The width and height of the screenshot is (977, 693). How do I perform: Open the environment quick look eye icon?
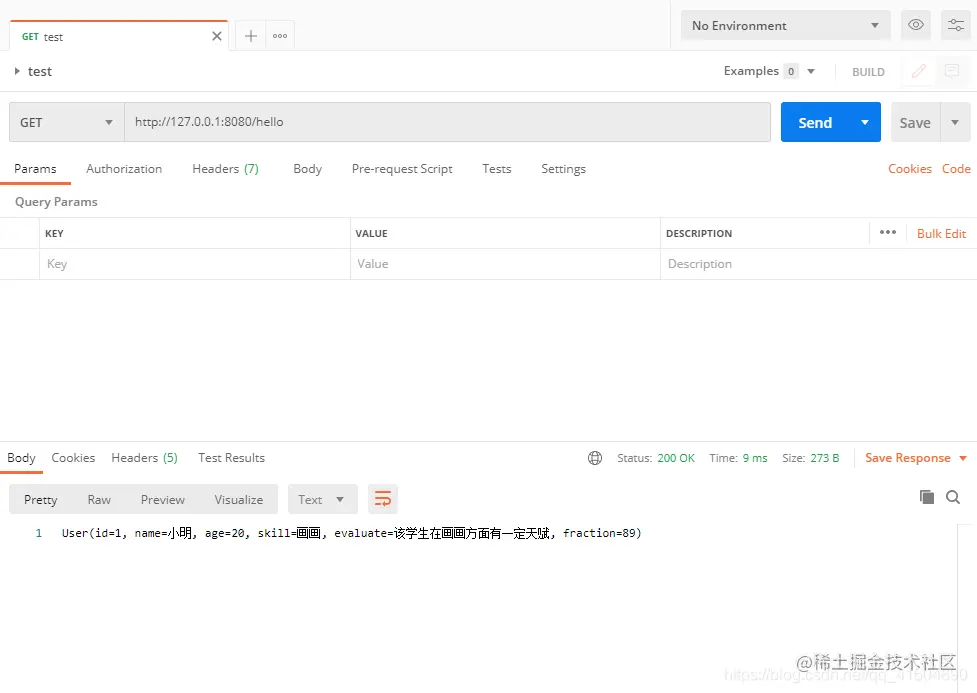click(915, 24)
